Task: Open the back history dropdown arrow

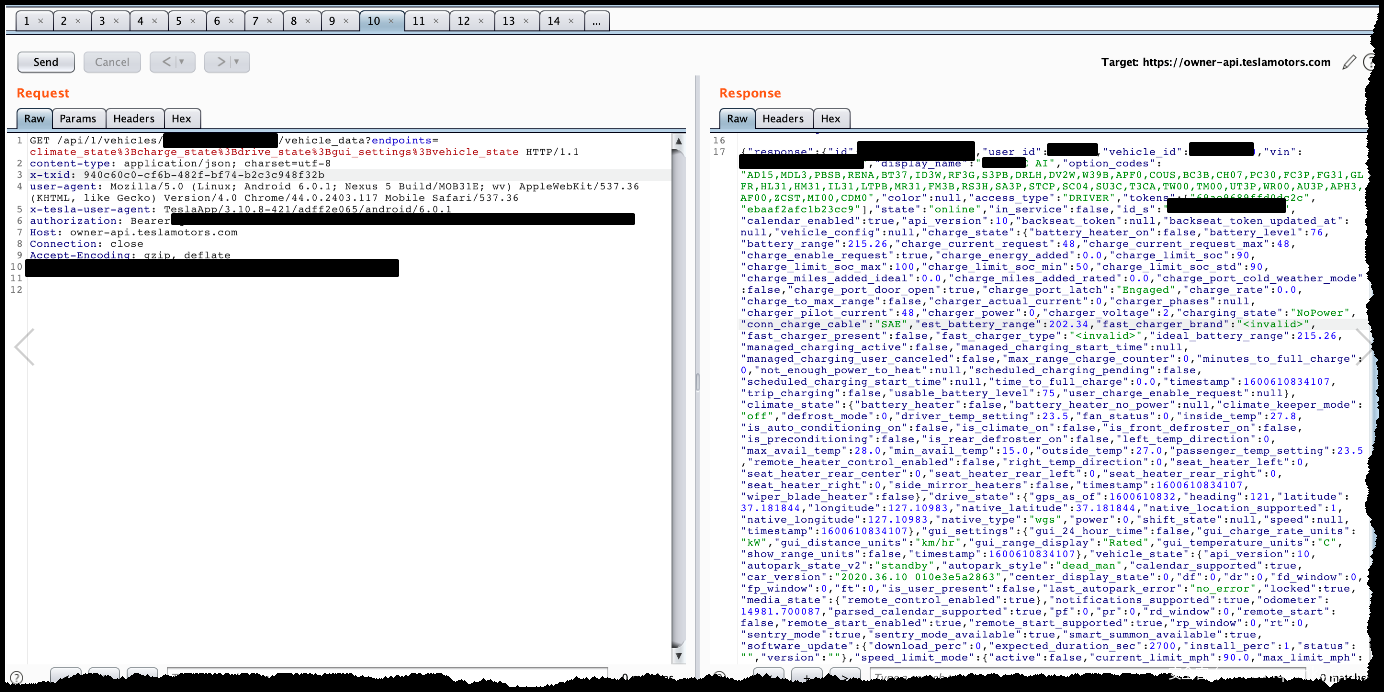Action: pyautogui.click(x=181, y=62)
